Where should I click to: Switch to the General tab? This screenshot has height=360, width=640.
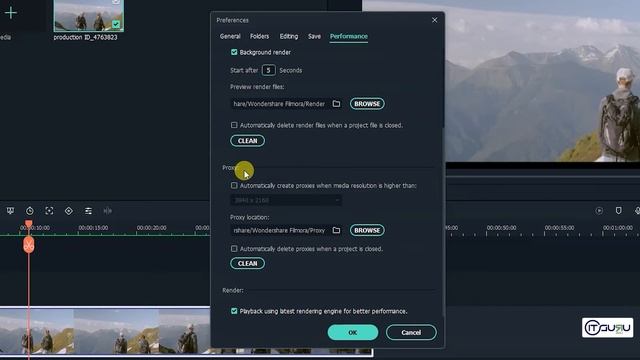230,36
